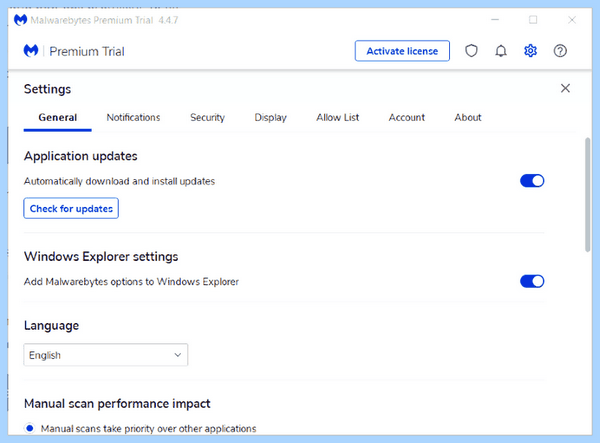Close the Malwarebytes window
Image resolution: width=600 pixels, height=443 pixels.
(x=572, y=20)
